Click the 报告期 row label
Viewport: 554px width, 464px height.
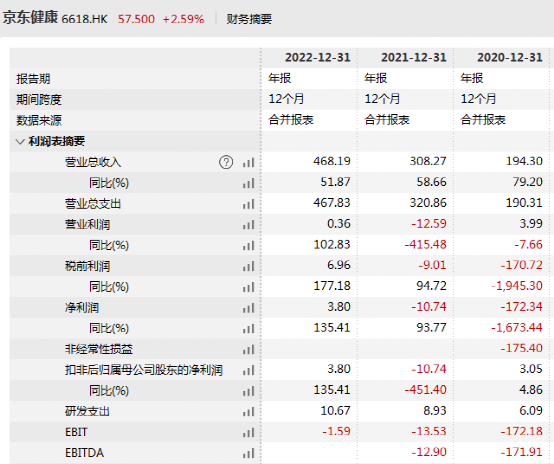pyautogui.click(x=33, y=79)
